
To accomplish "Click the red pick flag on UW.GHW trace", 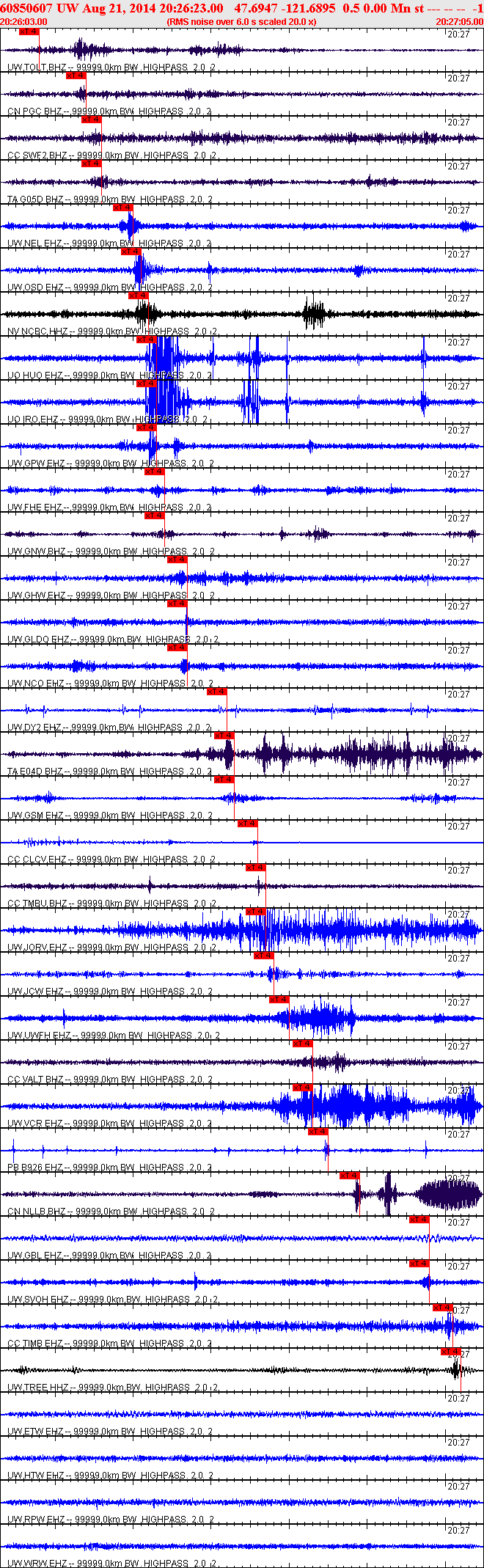I will point(178,560).
